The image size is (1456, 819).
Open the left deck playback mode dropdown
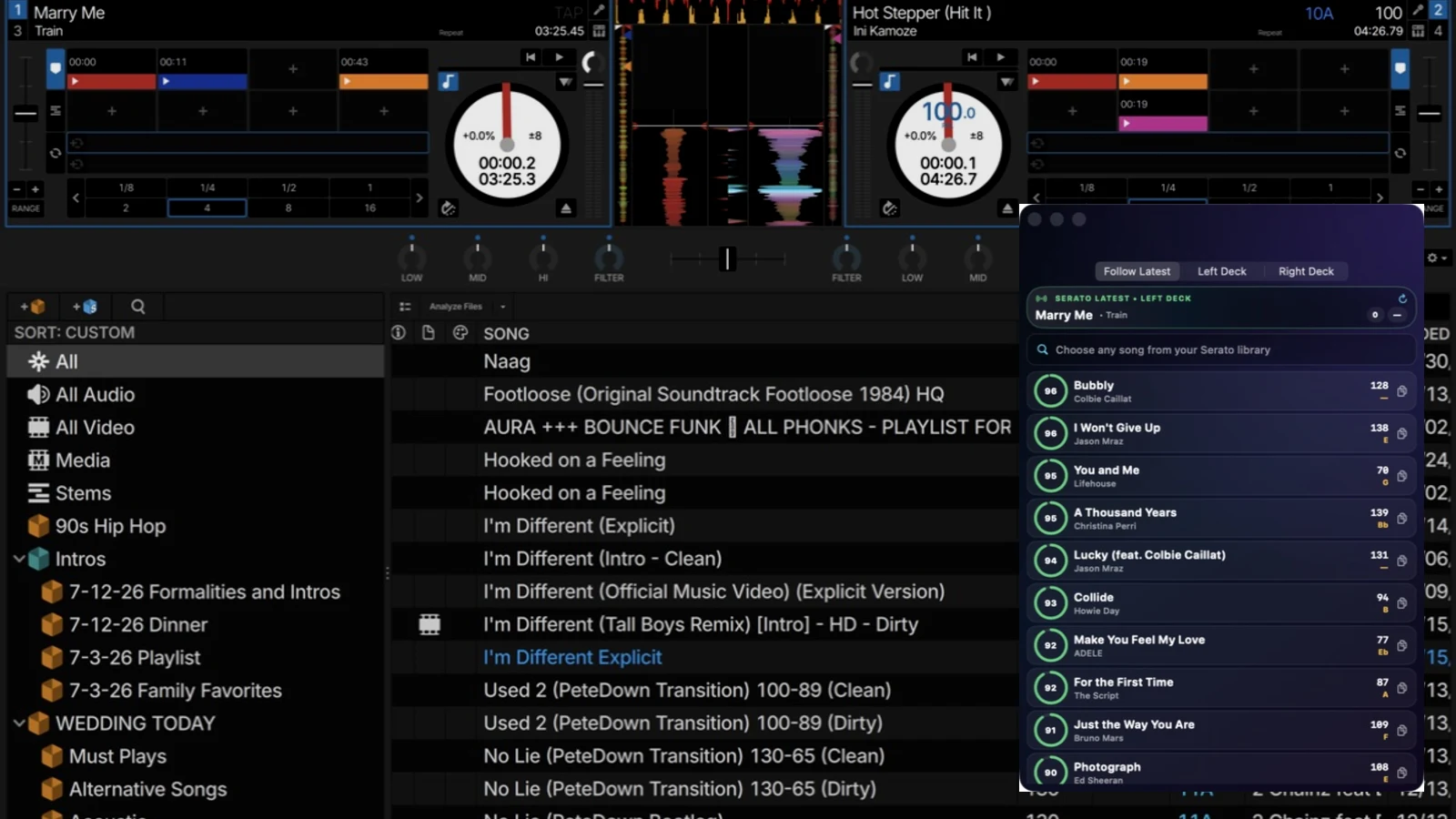(x=565, y=82)
